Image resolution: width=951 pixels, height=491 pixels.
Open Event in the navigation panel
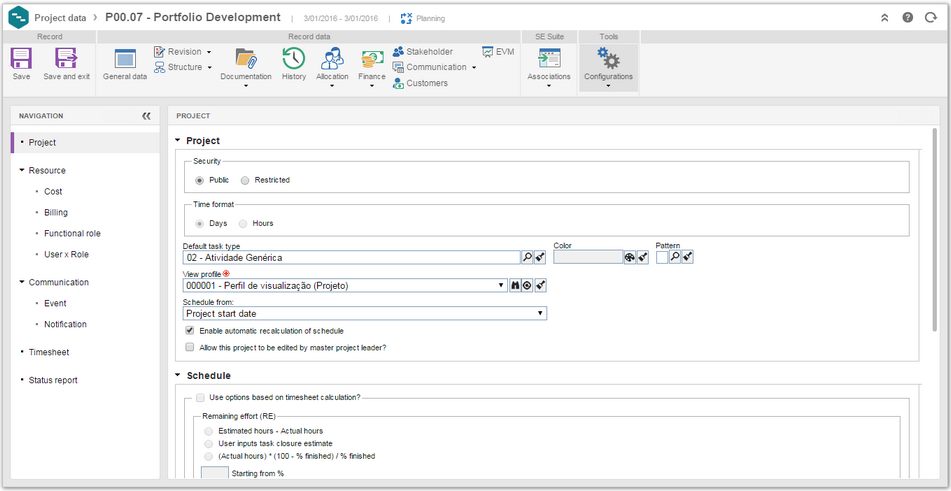55,303
